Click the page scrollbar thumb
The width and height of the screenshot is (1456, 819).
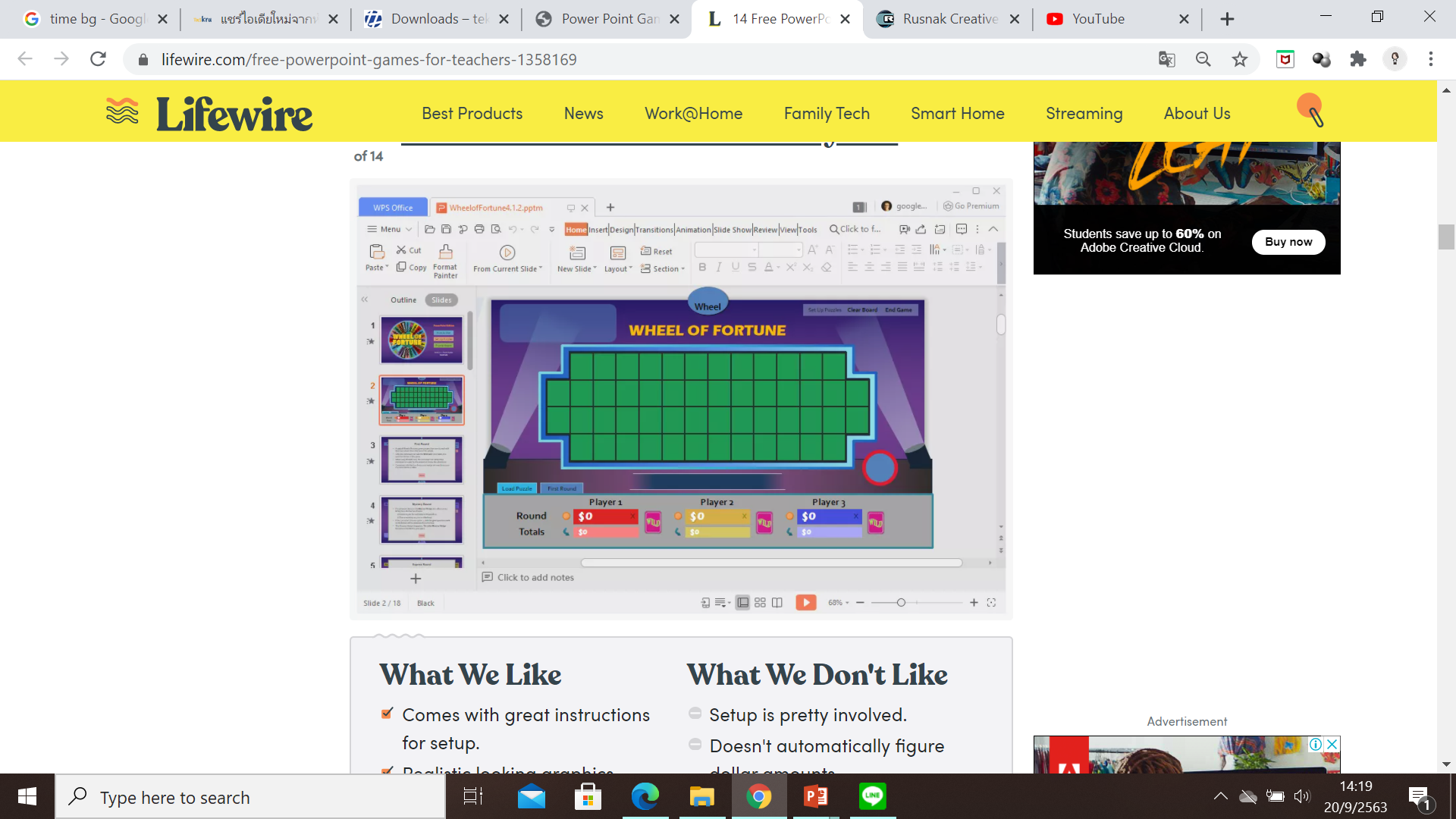click(x=1446, y=237)
